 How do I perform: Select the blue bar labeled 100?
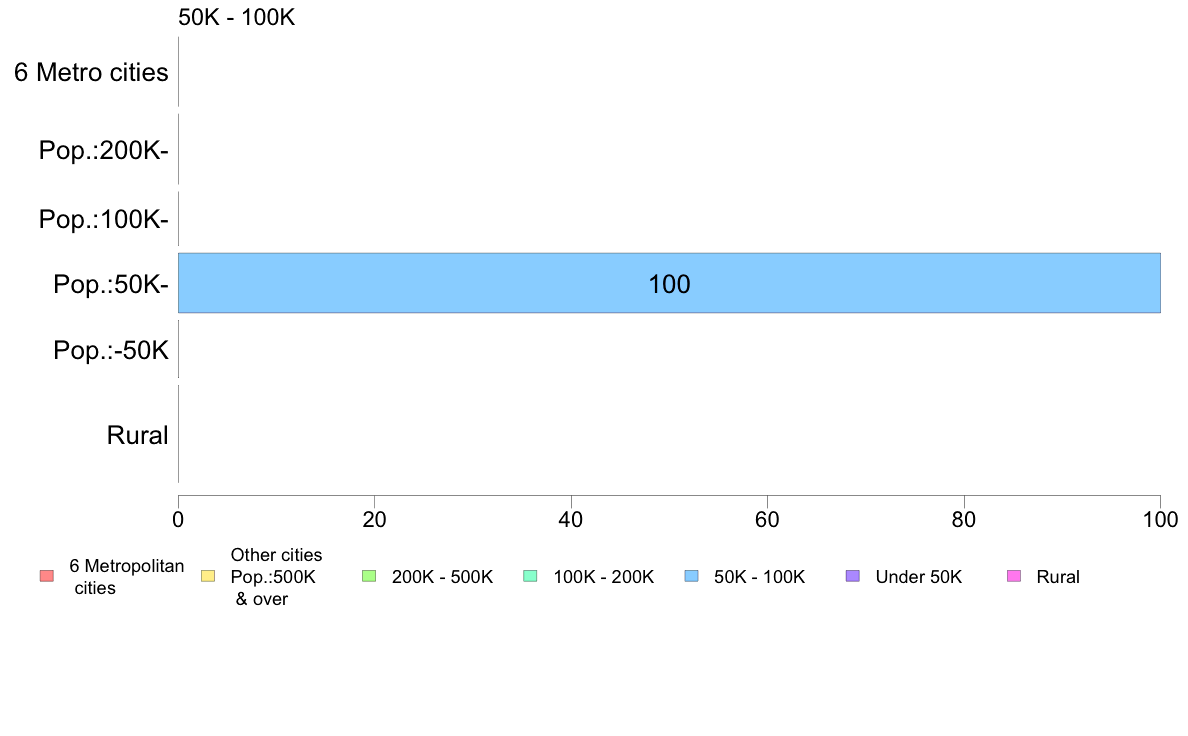point(669,283)
